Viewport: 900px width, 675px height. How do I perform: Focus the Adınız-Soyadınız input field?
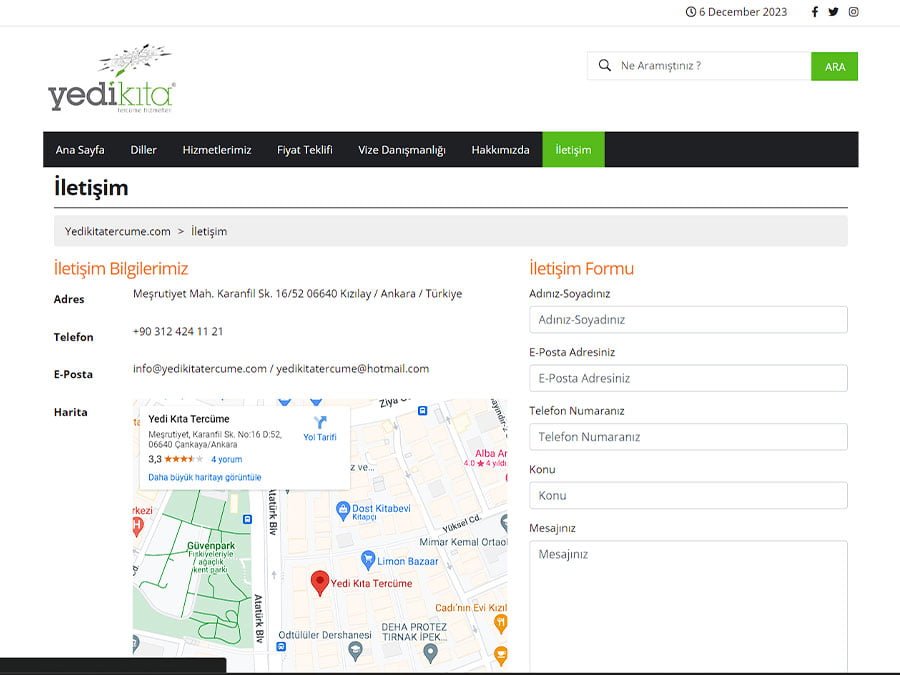click(688, 320)
